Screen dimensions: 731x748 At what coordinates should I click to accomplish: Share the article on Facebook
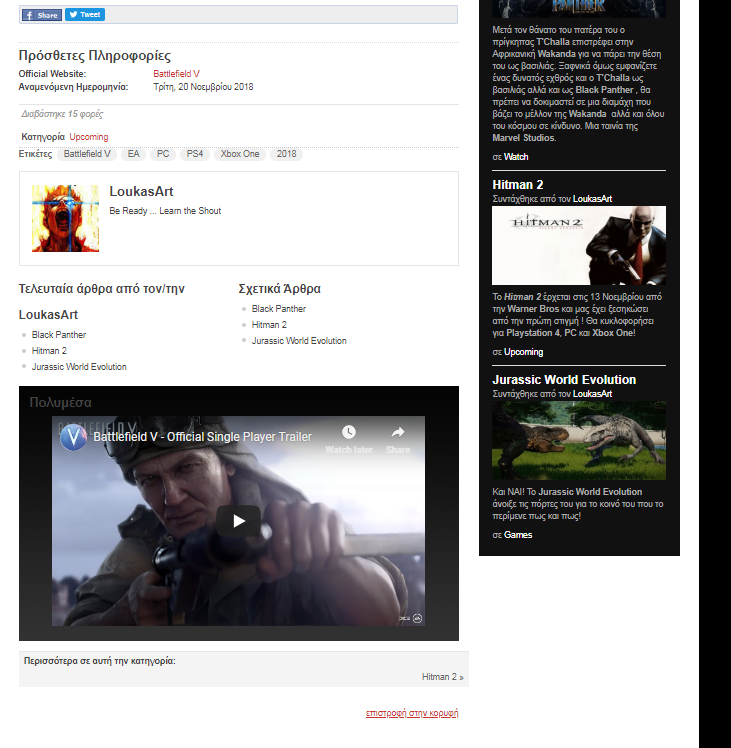click(x=42, y=15)
